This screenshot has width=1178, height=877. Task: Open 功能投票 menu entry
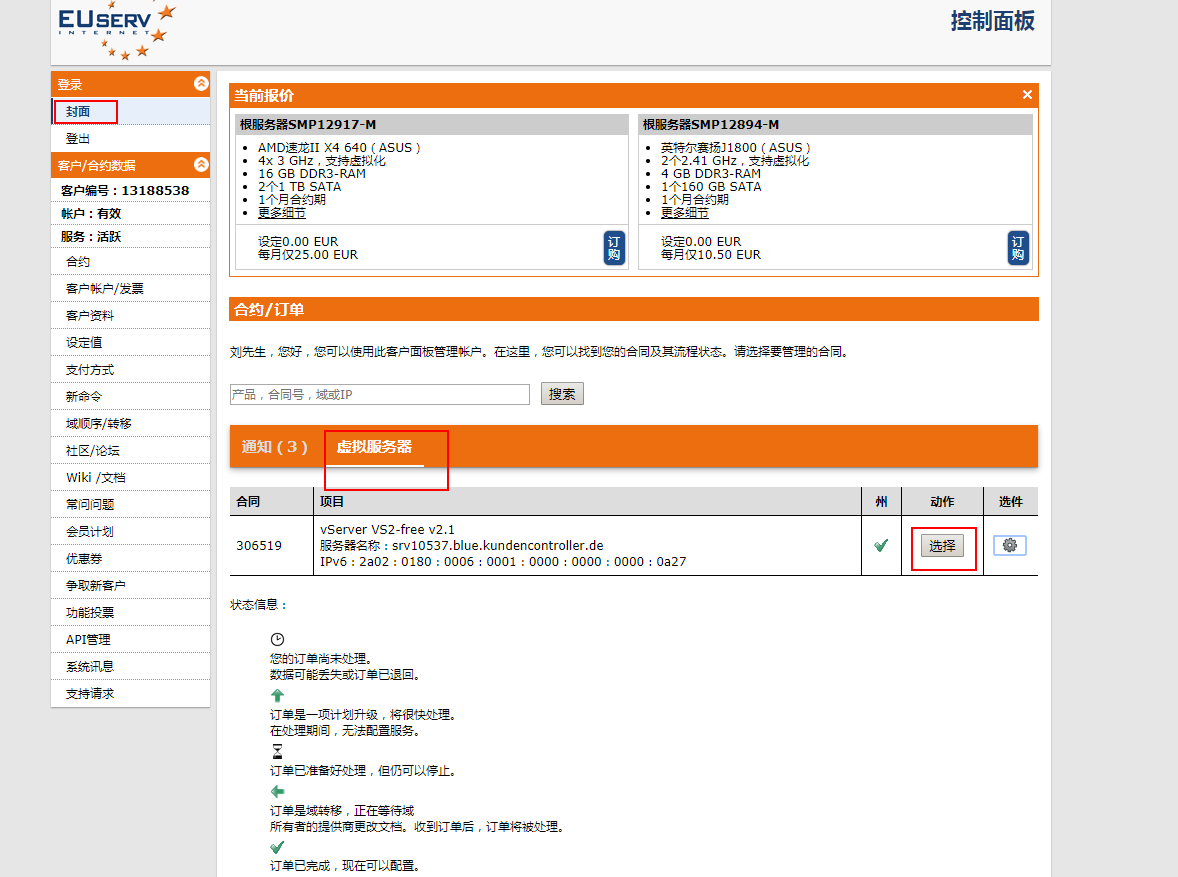click(89, 612)
